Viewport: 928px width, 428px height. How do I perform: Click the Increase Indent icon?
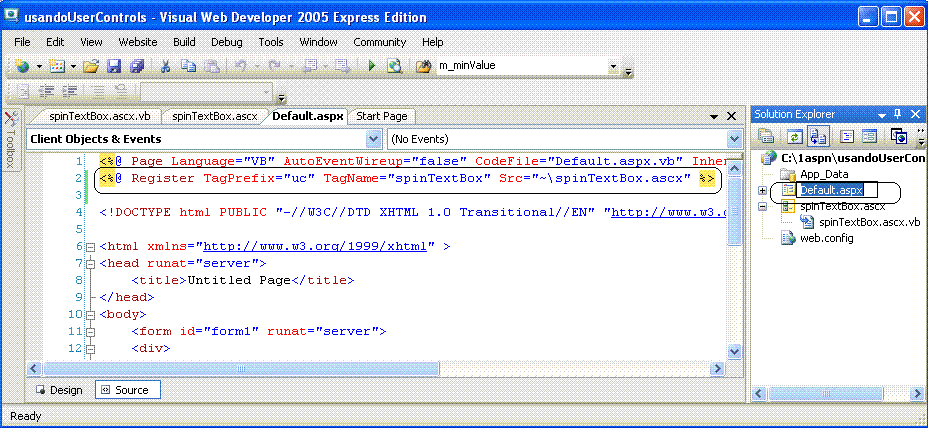[70, 92]
